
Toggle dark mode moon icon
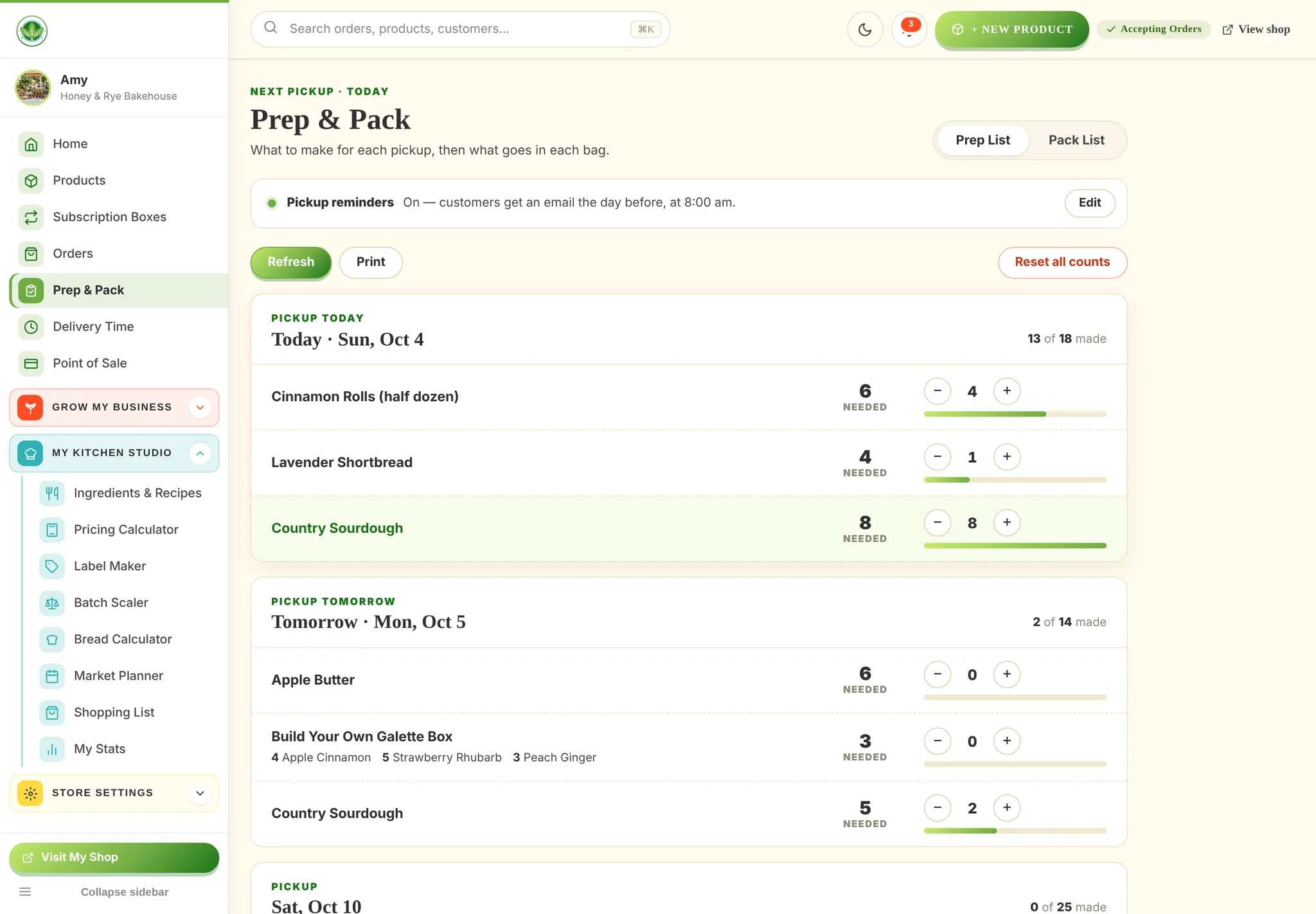(865, 30)
